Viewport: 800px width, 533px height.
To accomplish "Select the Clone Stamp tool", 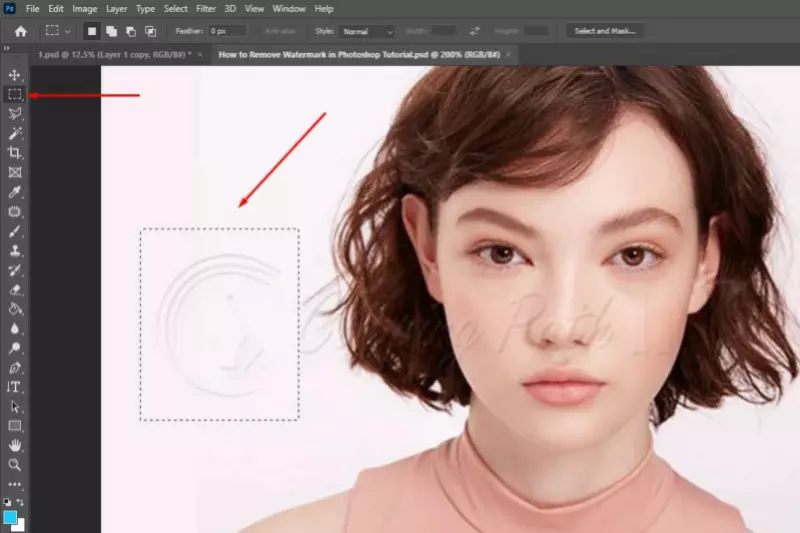I will [x=14, y=250].
